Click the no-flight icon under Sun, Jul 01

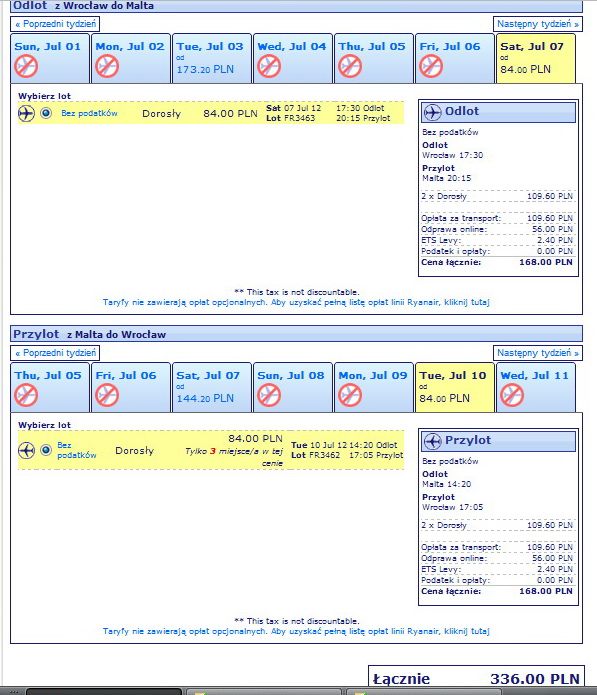pos(26,66)
